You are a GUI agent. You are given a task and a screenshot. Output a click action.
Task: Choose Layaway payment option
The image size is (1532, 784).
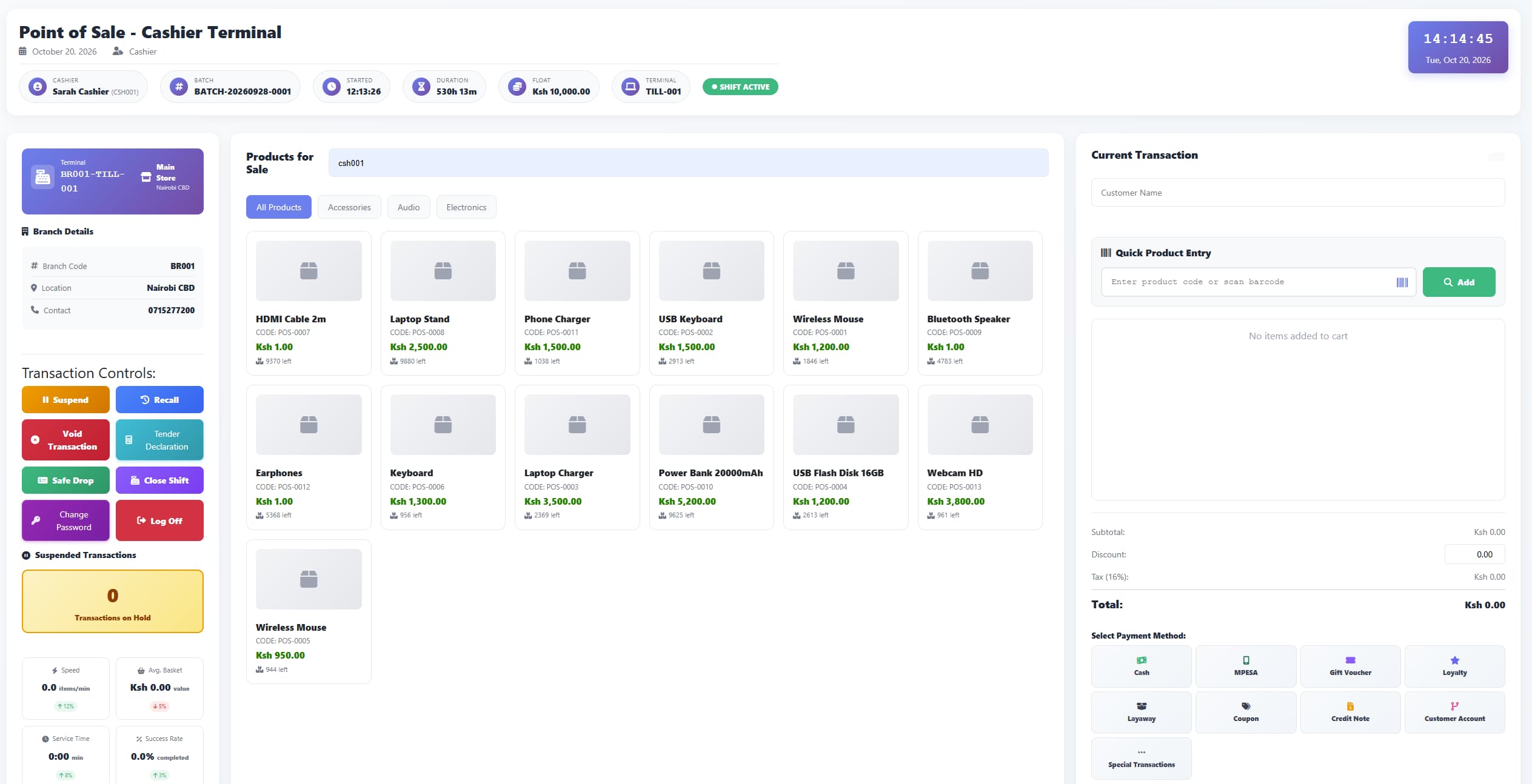tap(1141, 712)
